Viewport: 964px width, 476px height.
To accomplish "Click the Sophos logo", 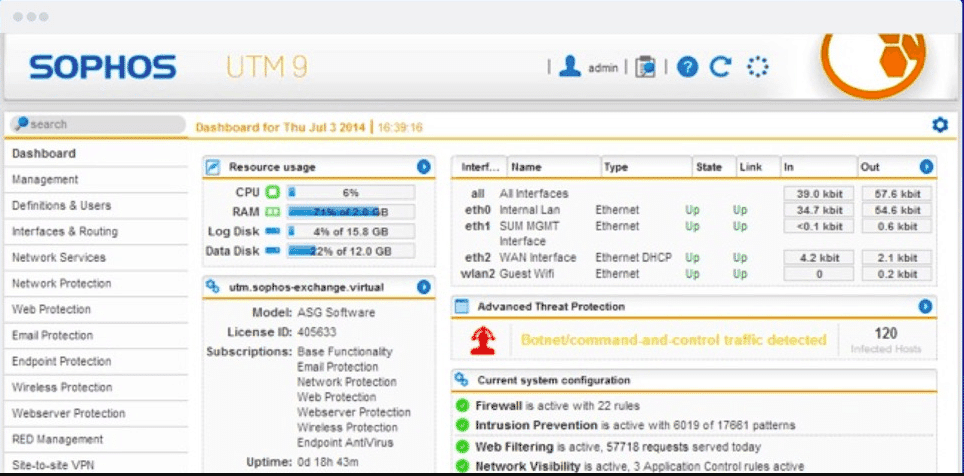I will [103, 67].
